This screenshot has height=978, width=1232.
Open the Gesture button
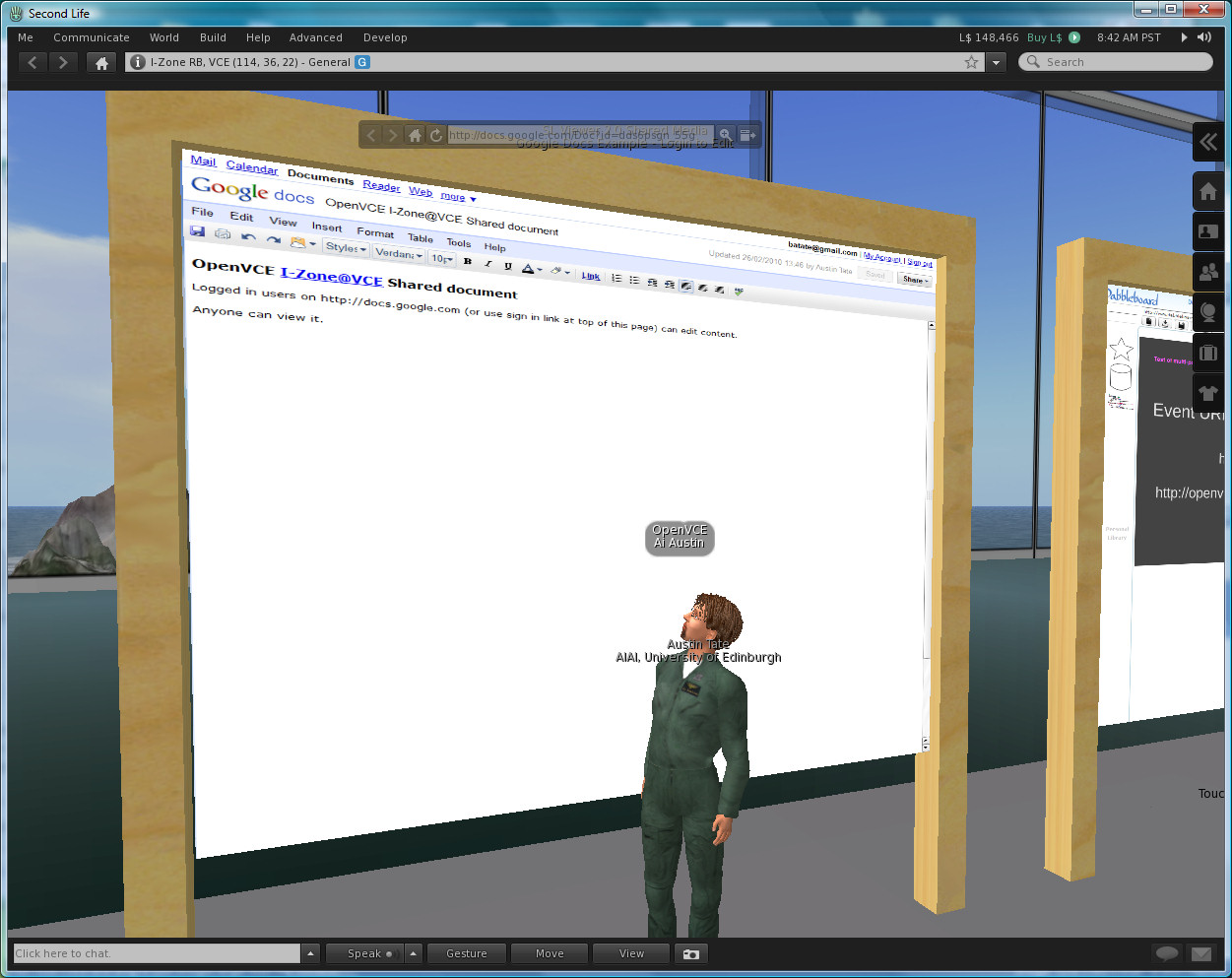tap(467, 953)
